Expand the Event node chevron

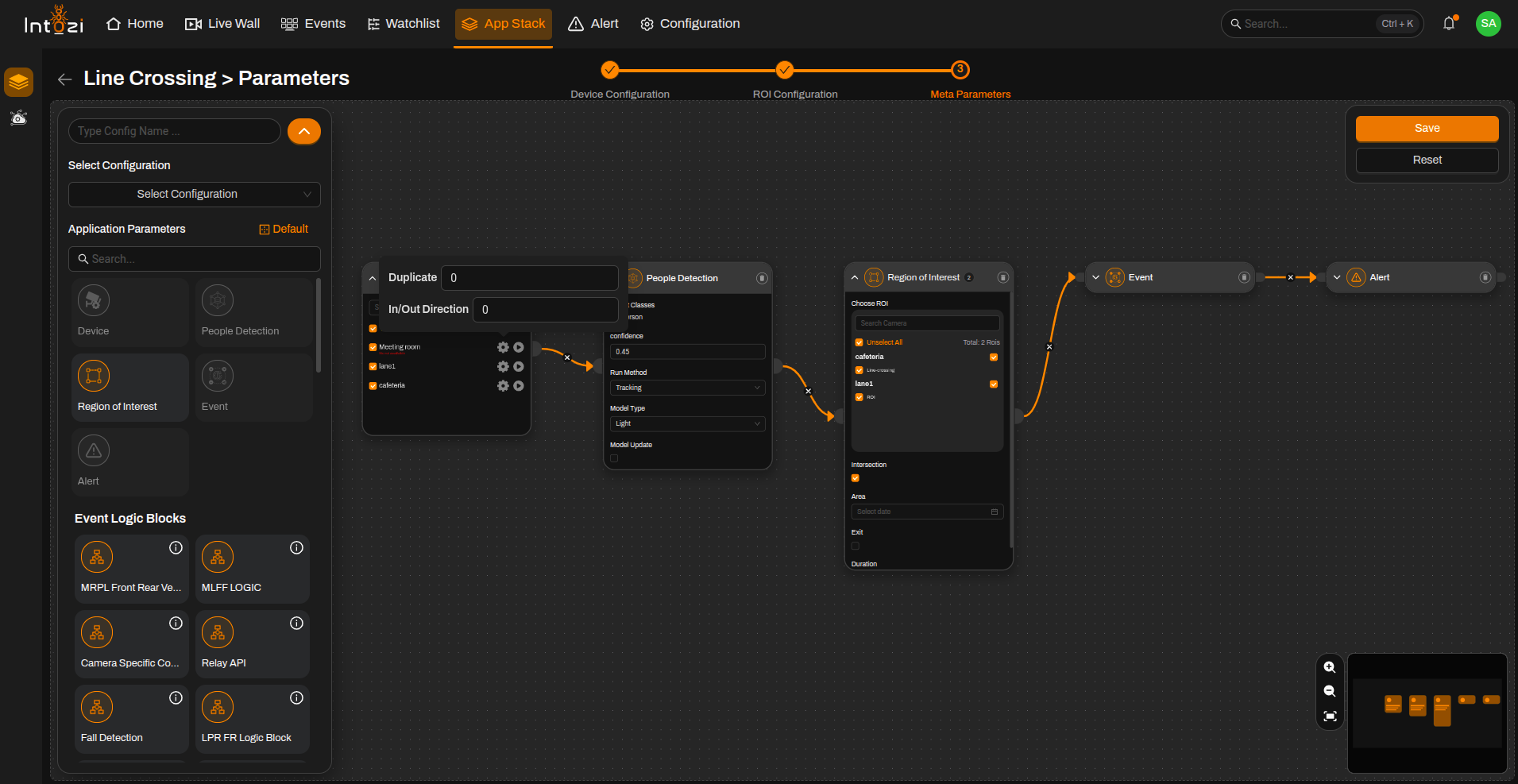coord(1096,277)
